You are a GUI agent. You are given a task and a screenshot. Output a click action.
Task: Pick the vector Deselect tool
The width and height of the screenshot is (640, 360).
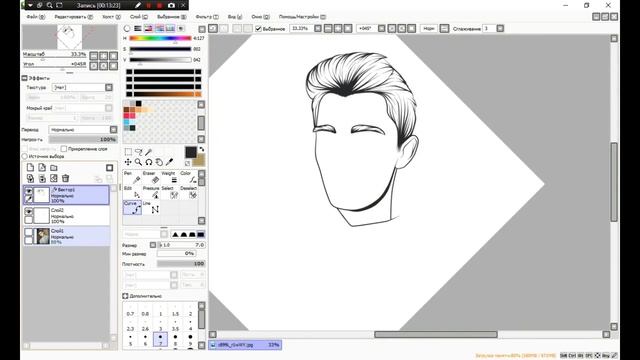[x=189, y=193]
